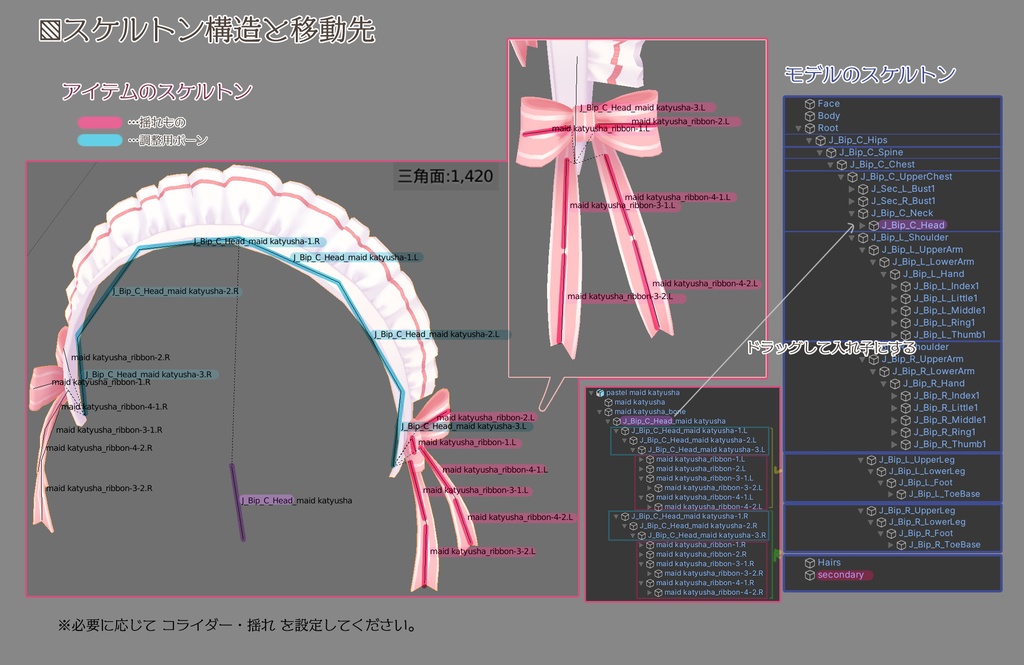Click the cube icon beside Hairs
Screen dimensions: 1024x665
(810, 563)
